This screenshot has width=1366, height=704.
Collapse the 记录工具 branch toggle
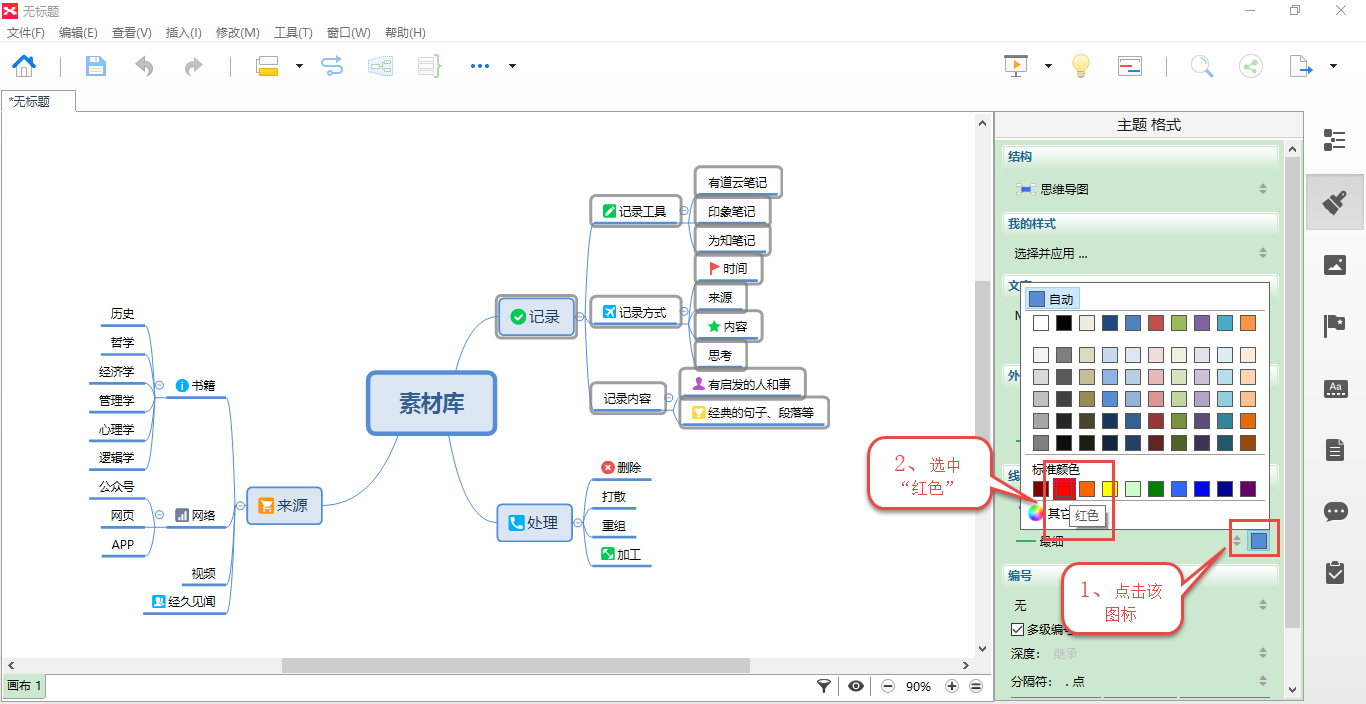point(686,211)
